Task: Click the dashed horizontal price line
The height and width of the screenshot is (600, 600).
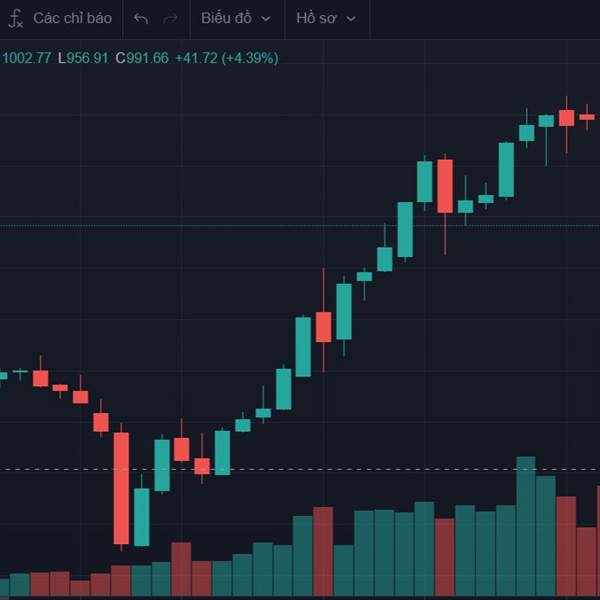Action: [x=300, y=469]
